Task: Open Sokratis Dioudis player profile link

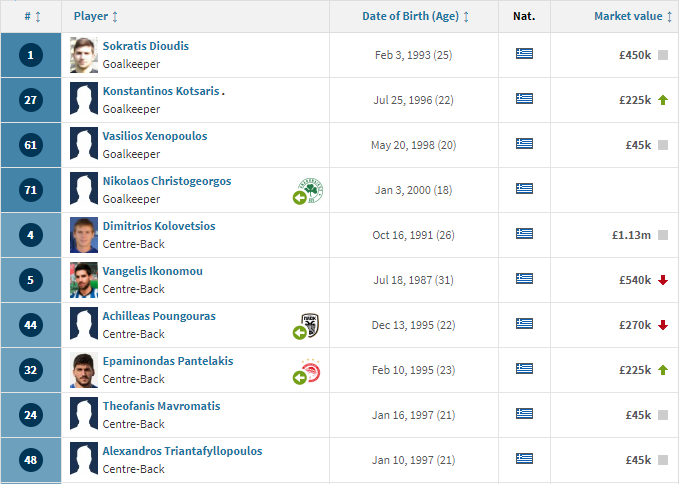Action: [x=146, y=46]
